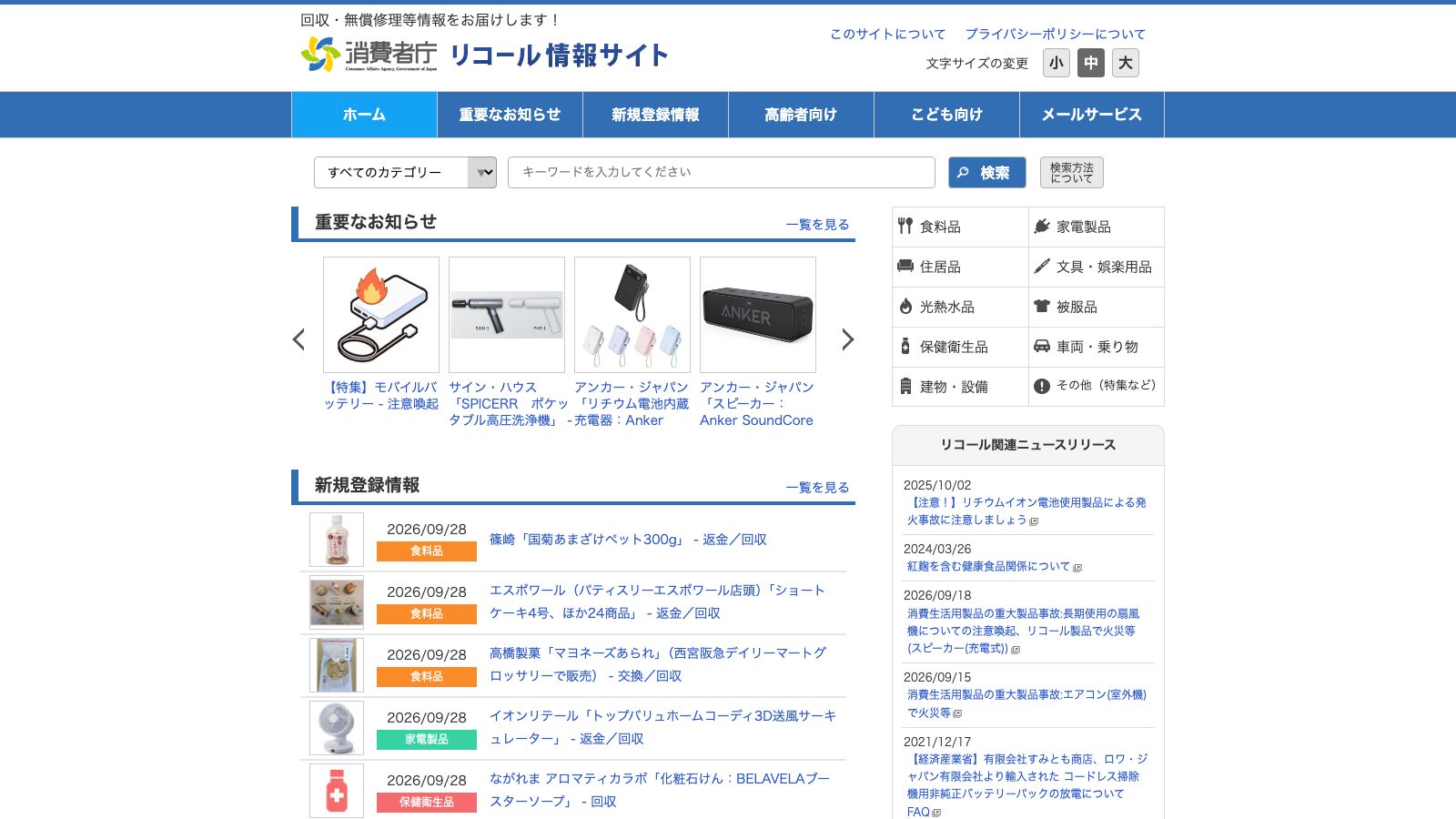Open the mobile battery fire thumbnail

(x=381, y=315)
